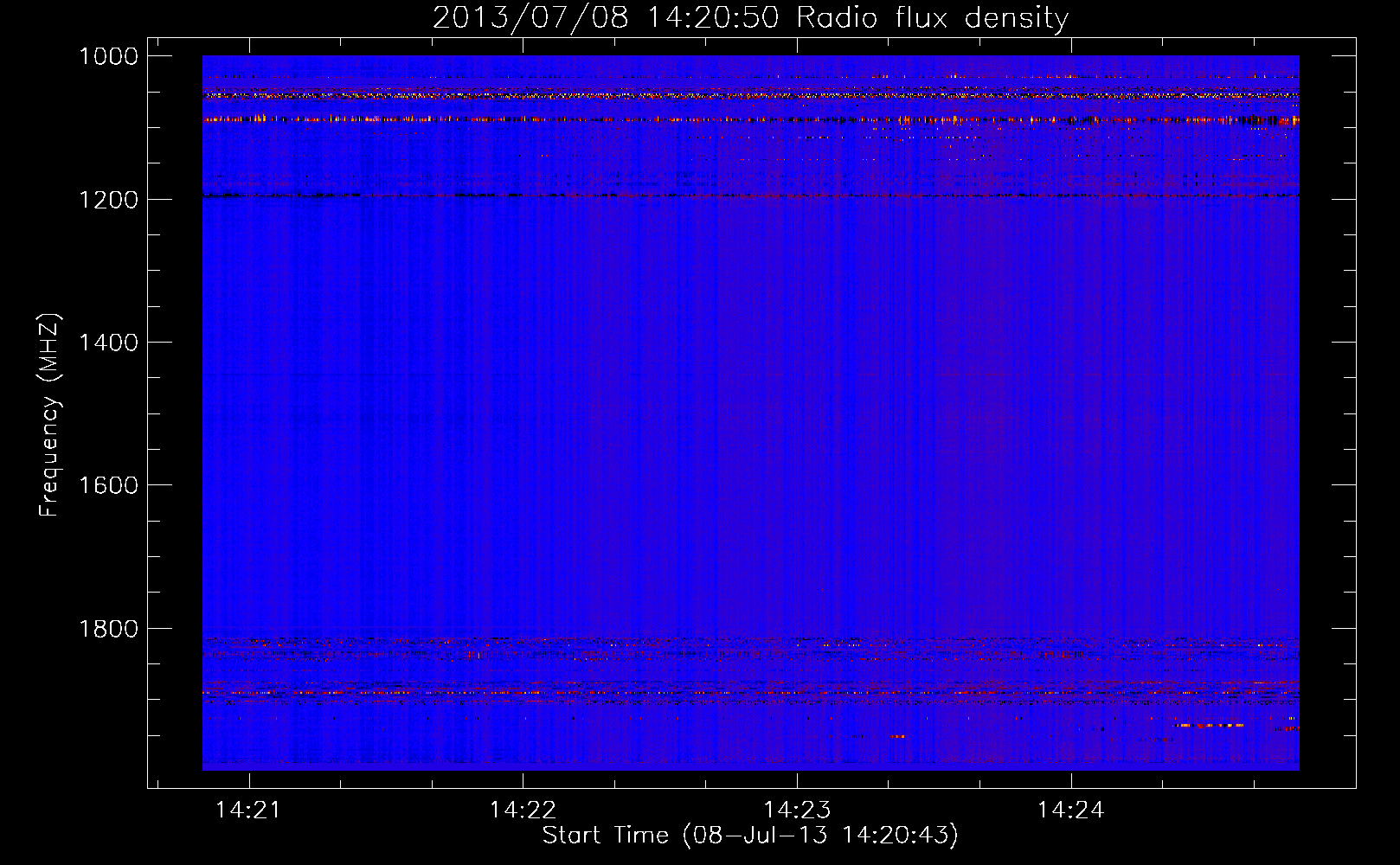Click the 1400 frequency tick label
Screen dimensions: 1400x865
(x=108, y=343)
